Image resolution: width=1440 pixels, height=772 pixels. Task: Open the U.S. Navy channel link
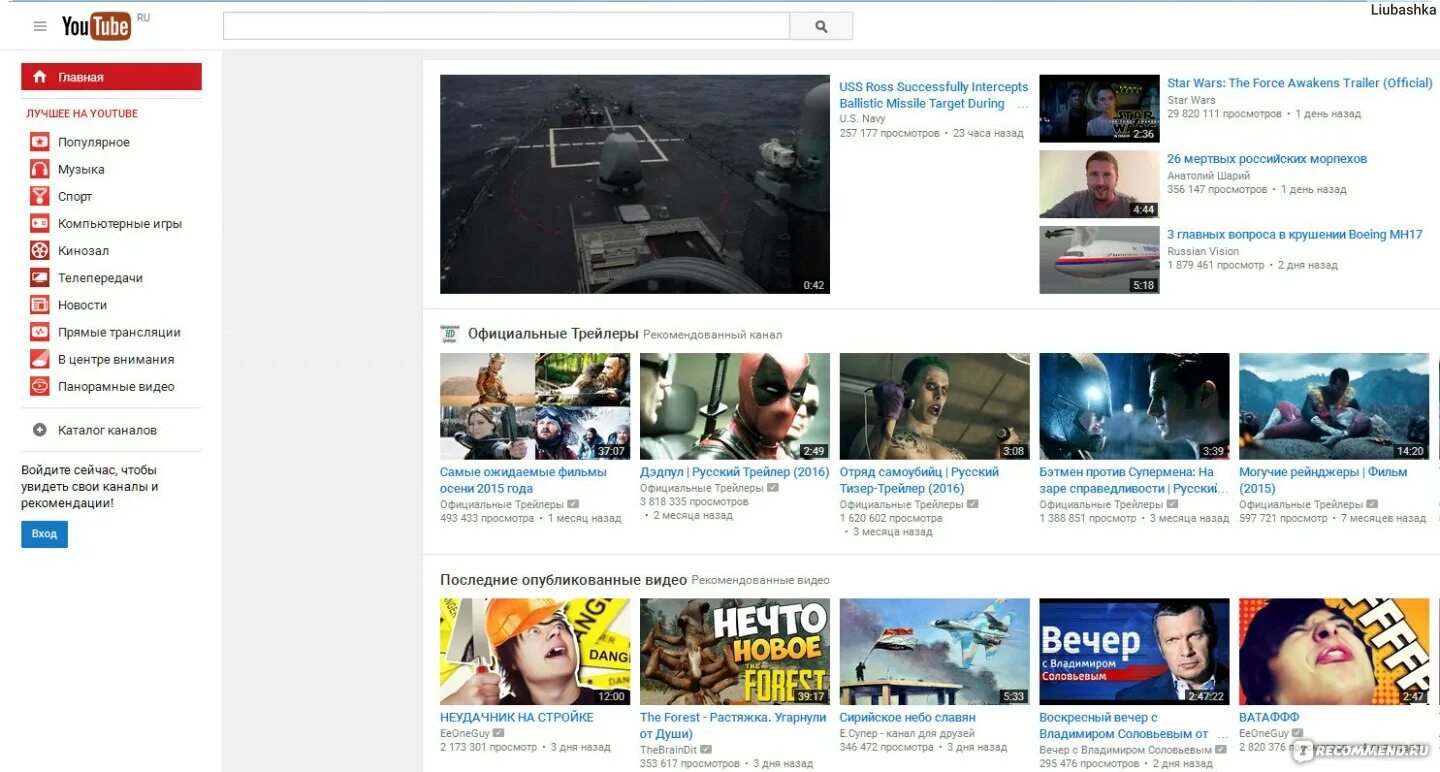(x=862, y=119)
